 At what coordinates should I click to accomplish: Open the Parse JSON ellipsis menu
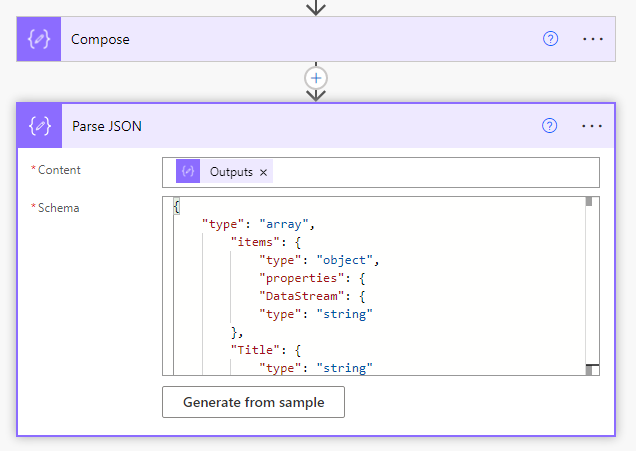pyautogui.click(x=593, y=126)
